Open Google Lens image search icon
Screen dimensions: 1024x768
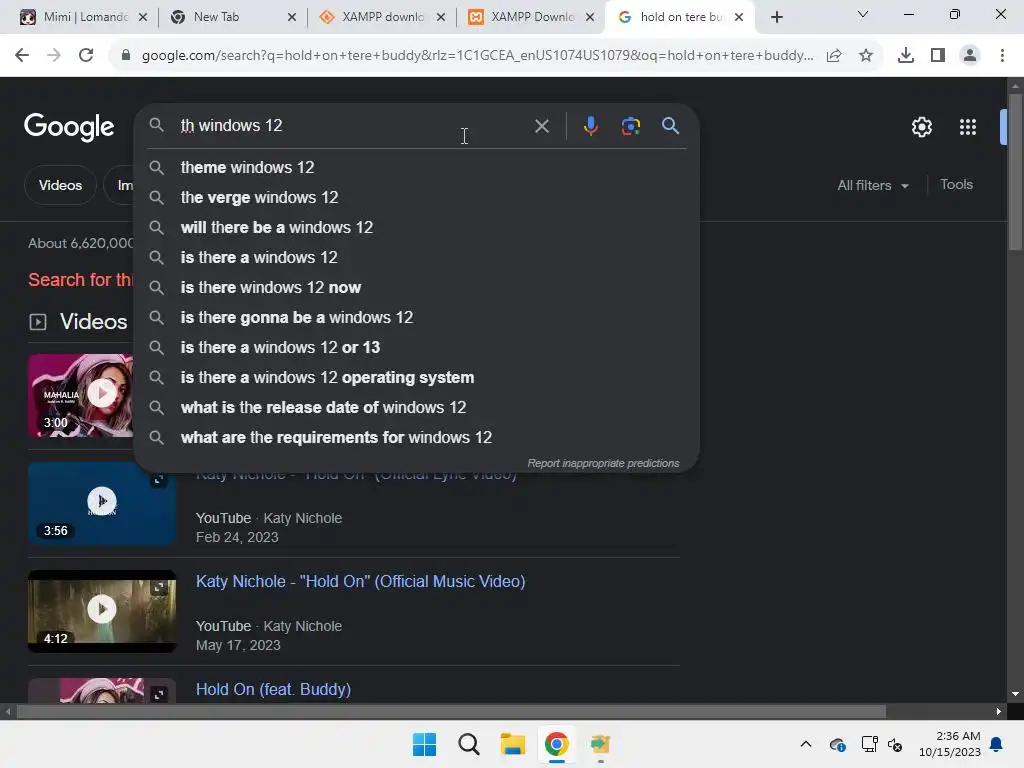(x=630, y=126)
